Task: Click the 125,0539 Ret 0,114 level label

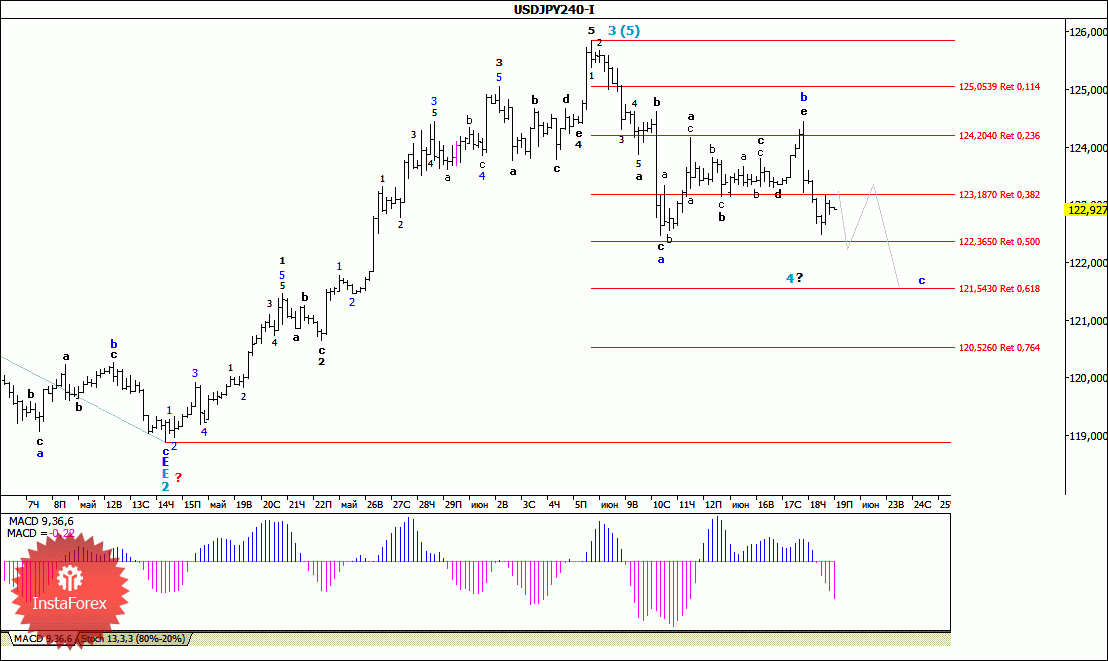Action: [999, 87]
